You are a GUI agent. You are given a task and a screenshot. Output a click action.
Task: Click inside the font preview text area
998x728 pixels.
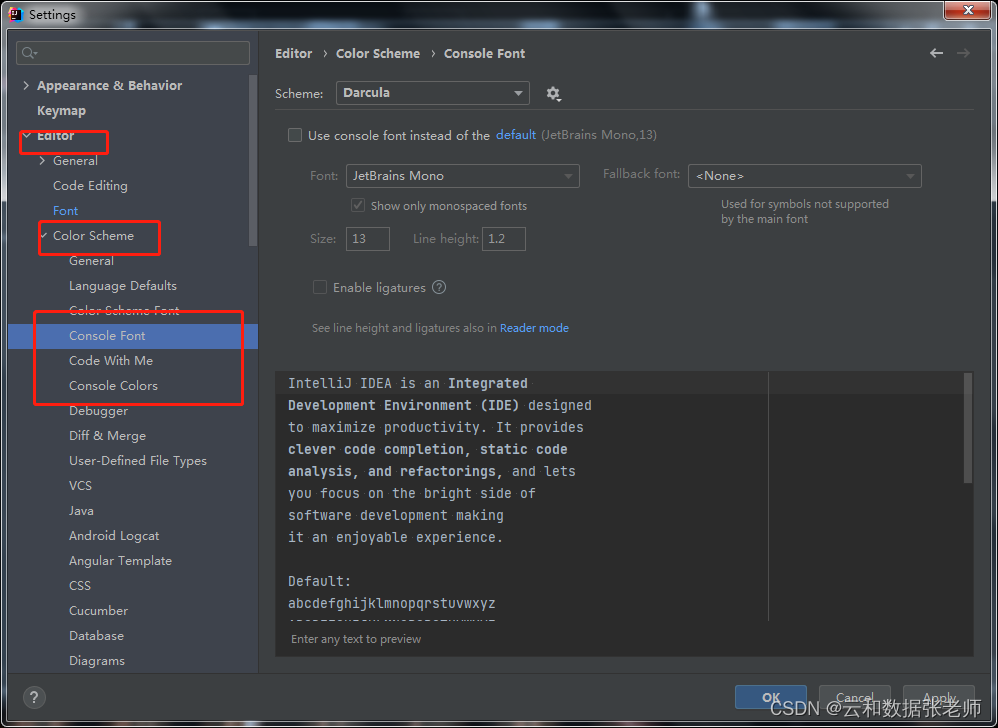click(x=624, y=496)
